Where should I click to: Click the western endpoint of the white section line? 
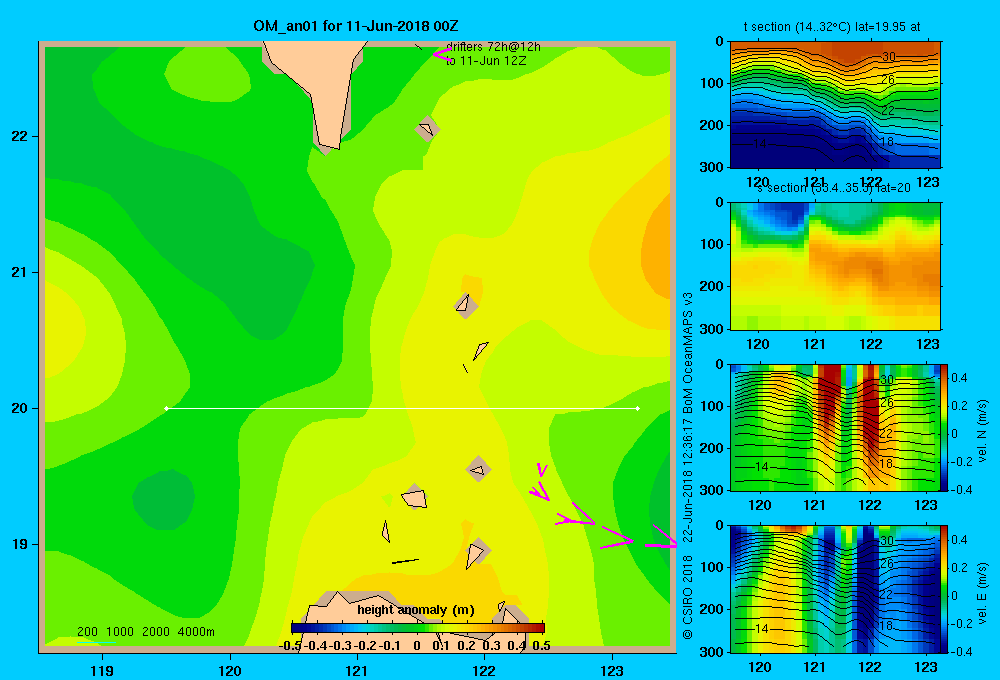coord(166,408)
